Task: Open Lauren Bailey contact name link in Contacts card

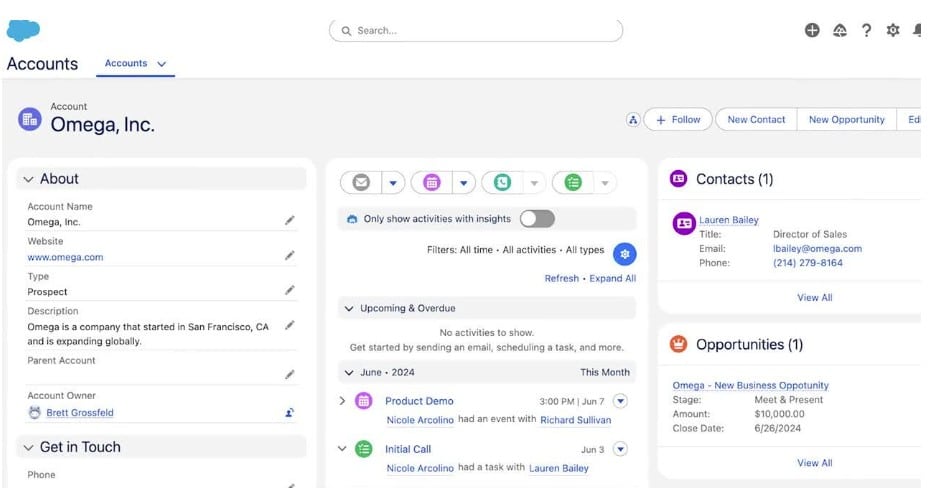Action: click(x=729, y=220)
